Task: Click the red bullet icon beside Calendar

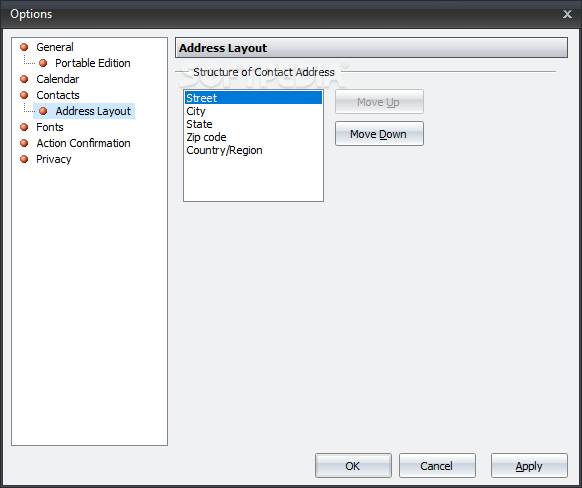Action: (x=24, y=79)
